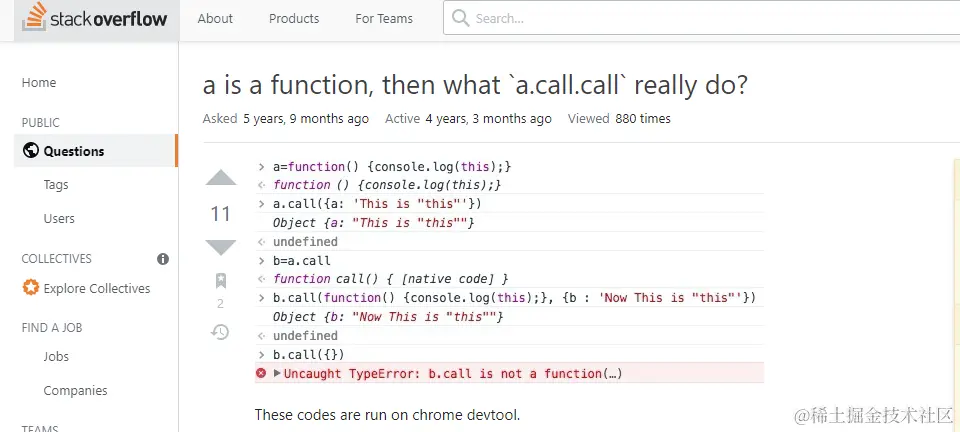Click the PUBLIC section label
Image resolution: width=960 pixels, height=432 pixels.
40,122
